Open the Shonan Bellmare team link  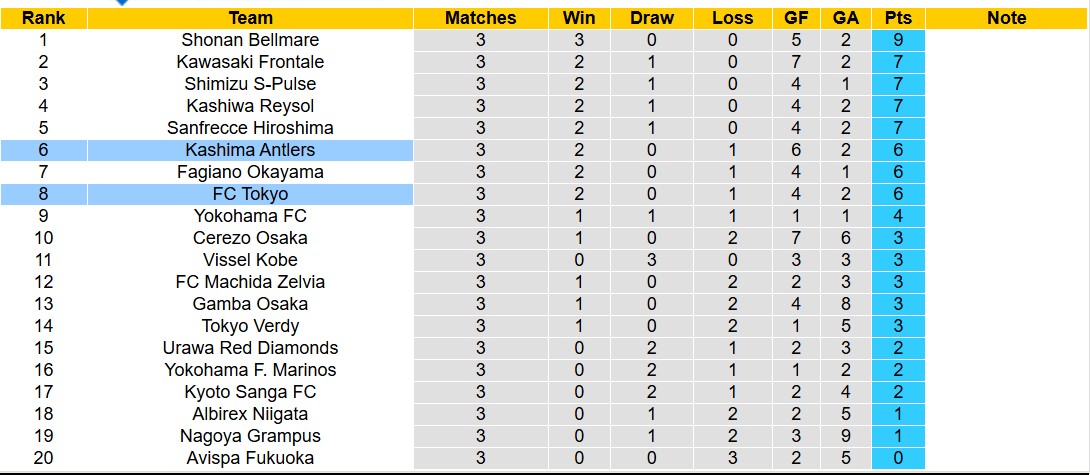(250, 40)
